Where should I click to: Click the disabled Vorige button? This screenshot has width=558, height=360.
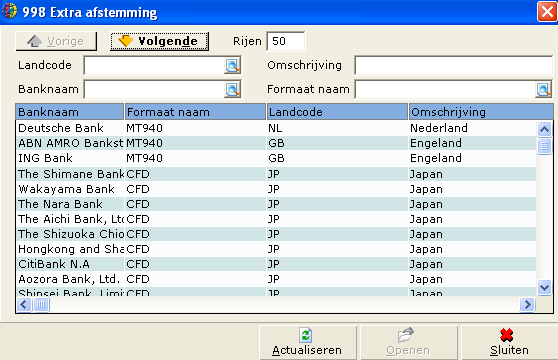click(x=56, y=41)
